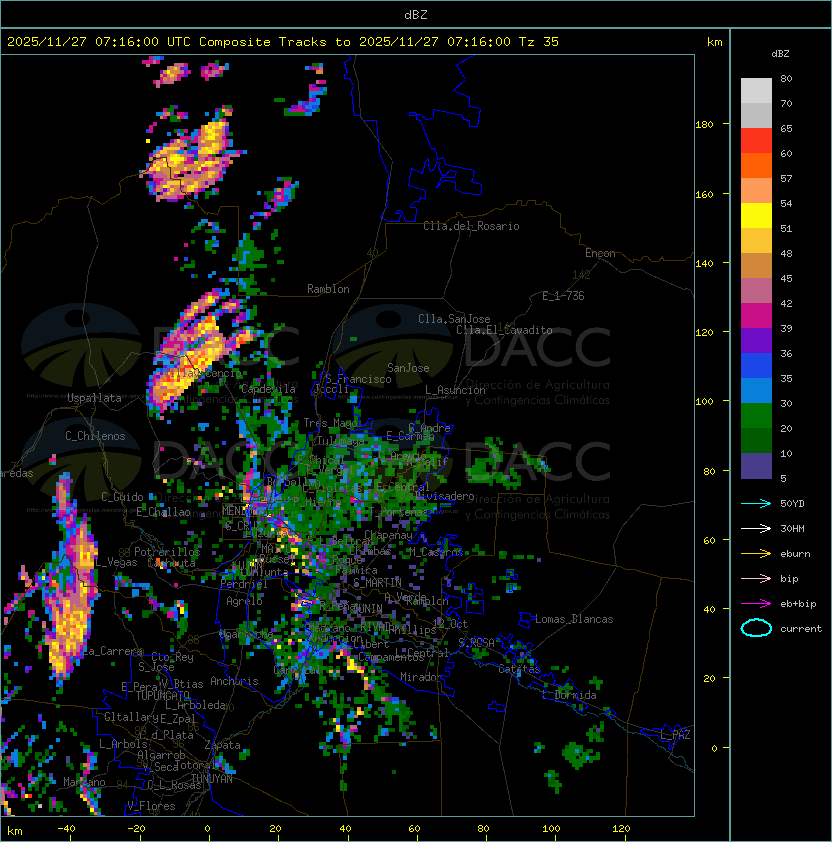Pick the purple swatch in dBZ scale
The width and height of the screenshot is (832, 842).
(756, 341)
